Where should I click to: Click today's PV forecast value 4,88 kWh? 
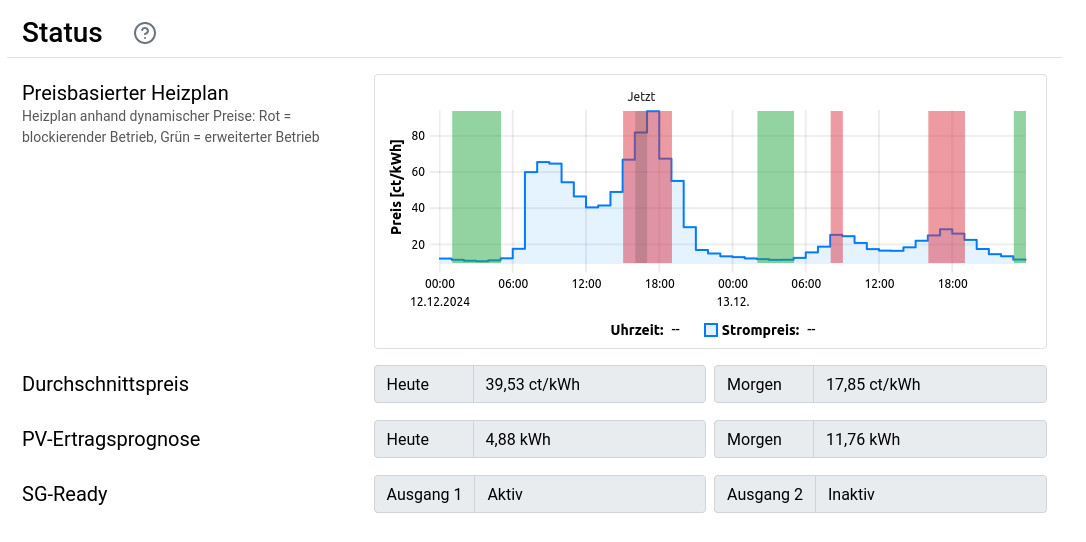pyautogui.click(x=589, y=439)
